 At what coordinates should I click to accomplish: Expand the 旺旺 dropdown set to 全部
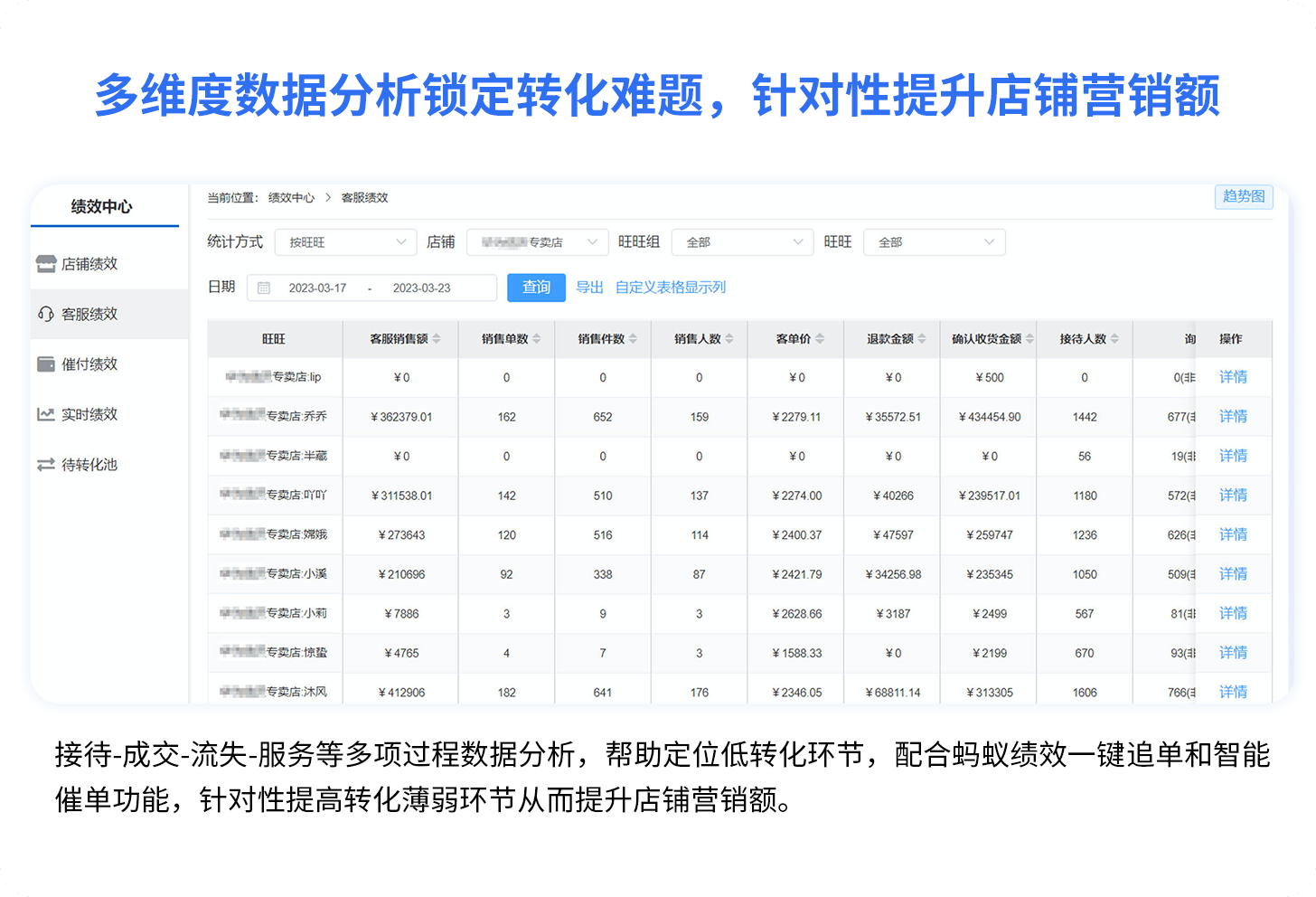coord(934,242)
